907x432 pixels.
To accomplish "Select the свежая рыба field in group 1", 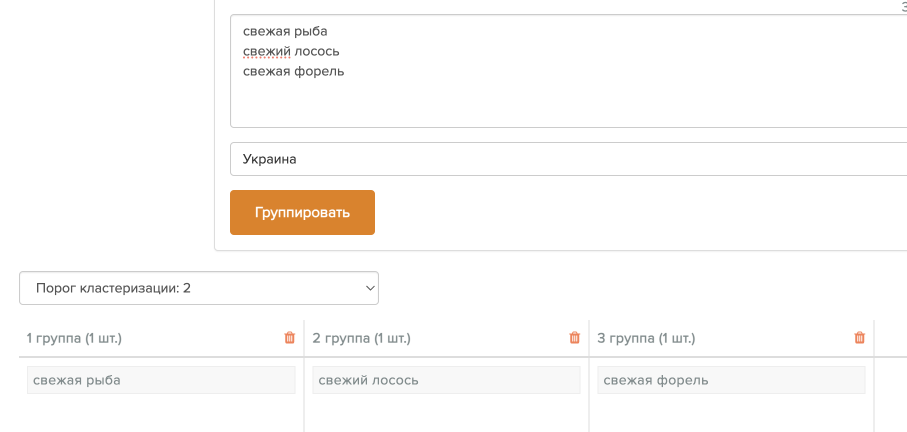I will [161, 380].
